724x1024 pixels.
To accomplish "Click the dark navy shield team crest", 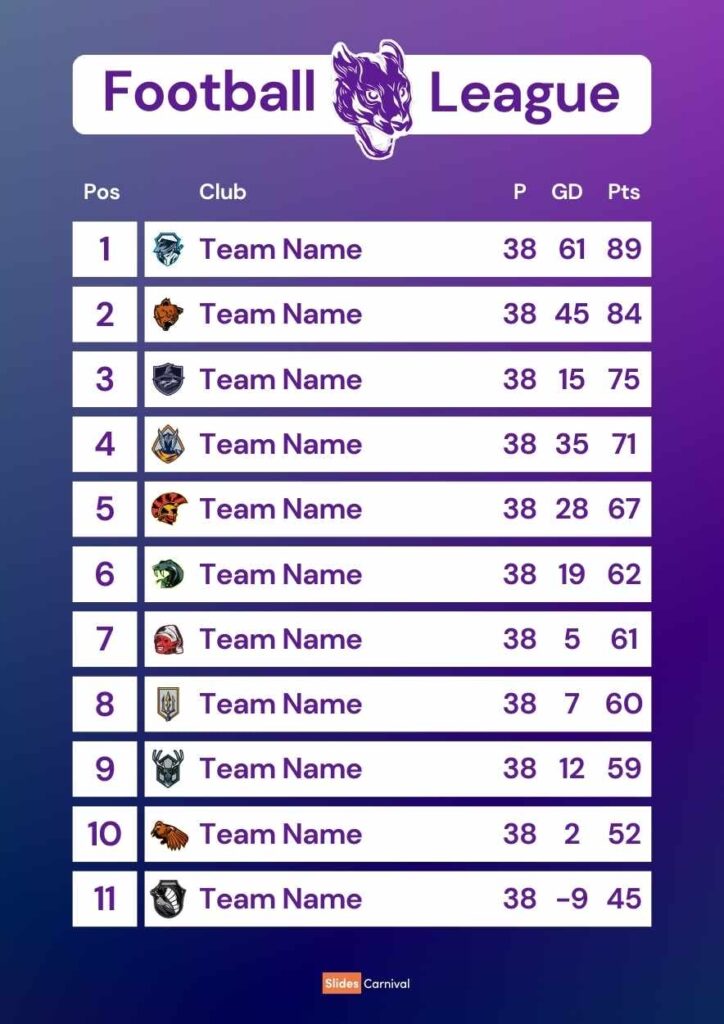I will (x=168, y=379).
